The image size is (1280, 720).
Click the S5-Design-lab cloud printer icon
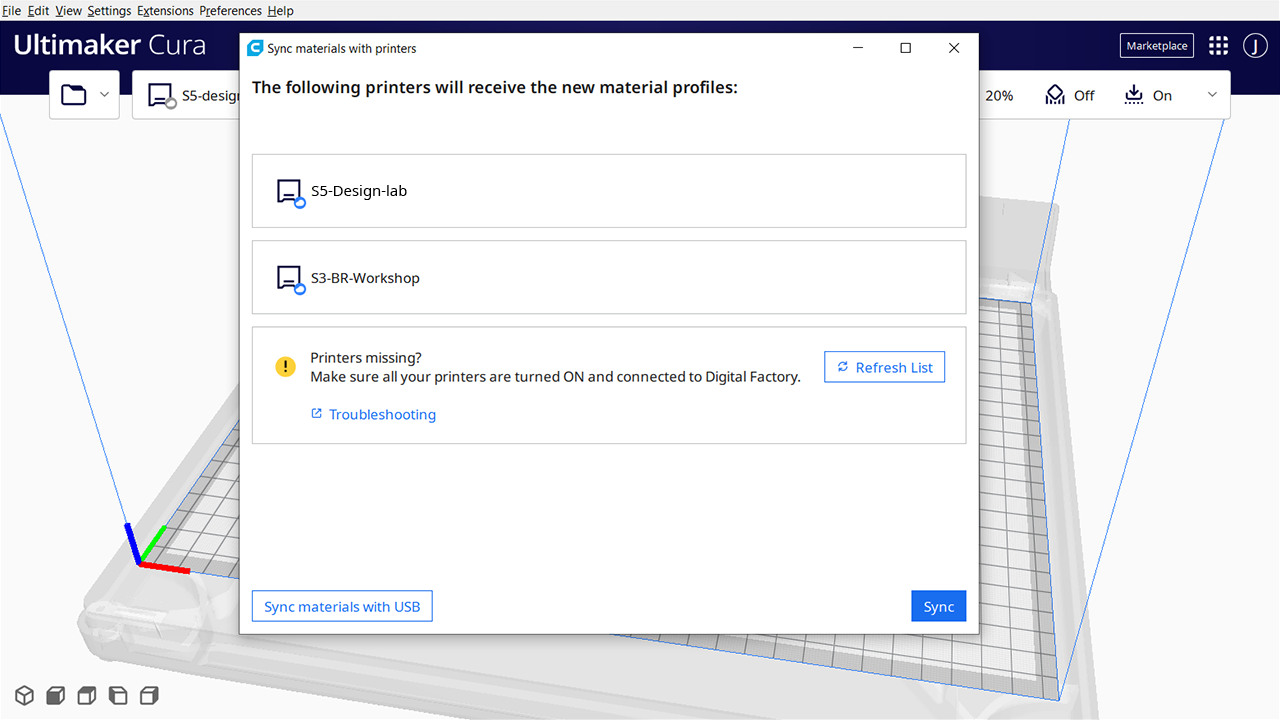point(290,192)
